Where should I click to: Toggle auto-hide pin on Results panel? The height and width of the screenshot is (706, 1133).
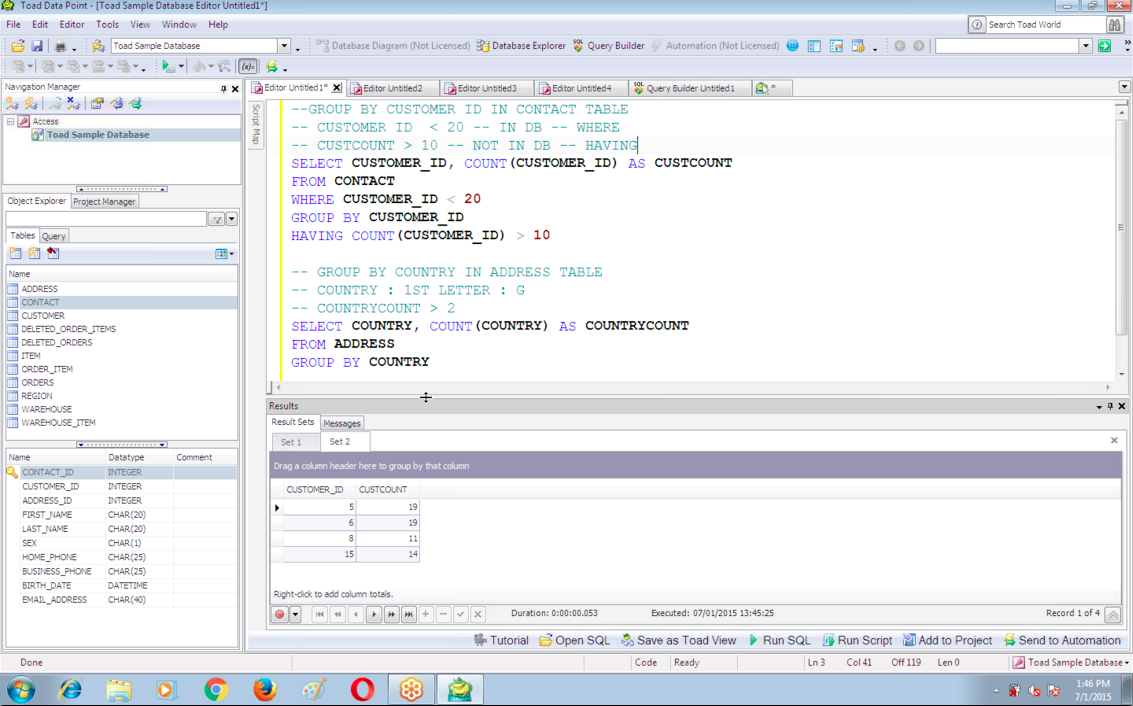(x=1110, y=406)
